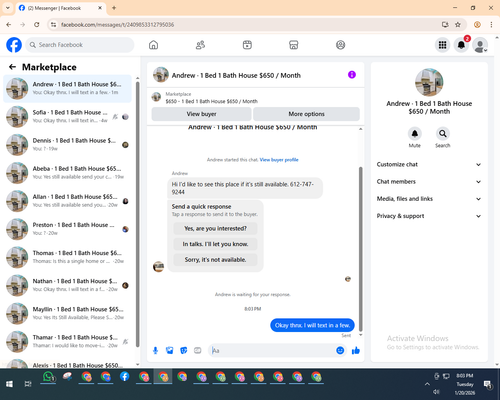View site information icon in address bar
Viewport: 500px width, 400px height.
click(x=53, y=25)
